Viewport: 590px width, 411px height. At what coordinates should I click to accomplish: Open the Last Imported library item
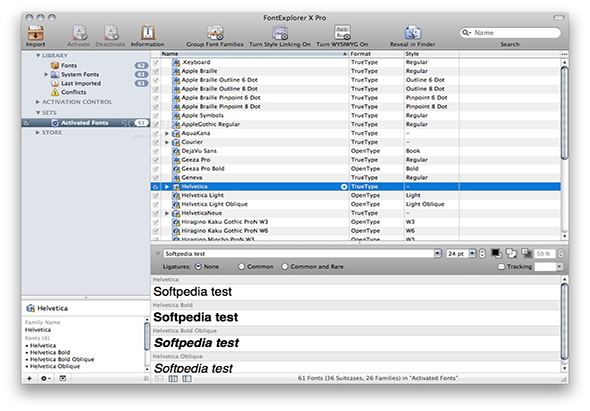81,83
